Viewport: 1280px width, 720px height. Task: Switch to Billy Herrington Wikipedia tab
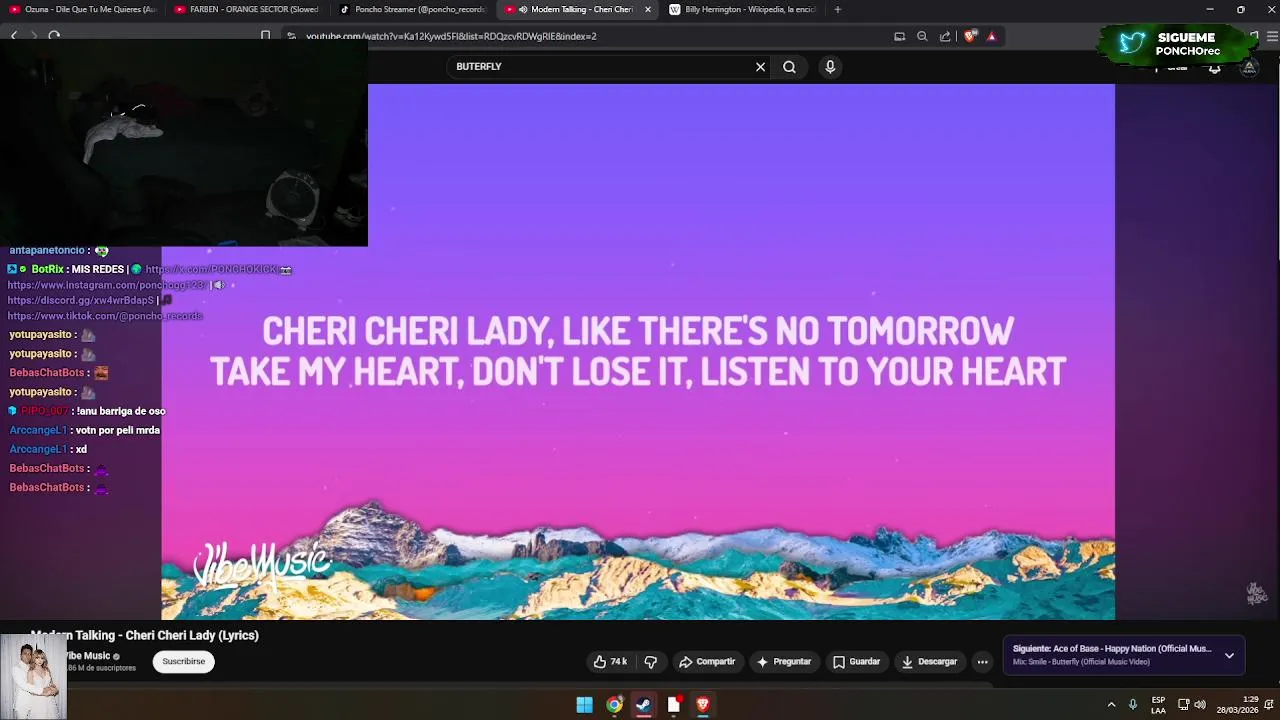[x=742, y=9]
